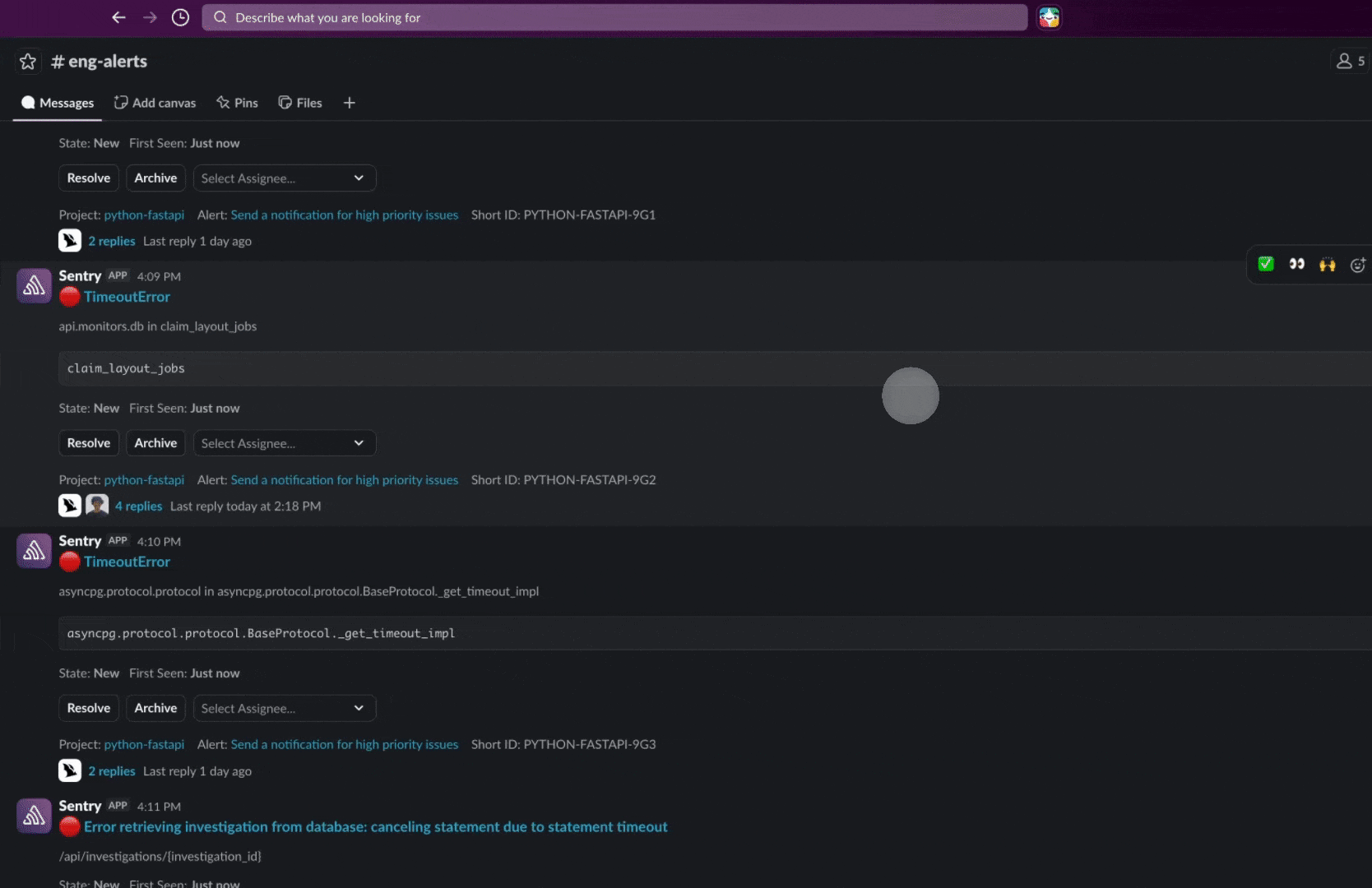Click Sentry avatar on the 4:10 PM message
Viewport: 1372px width, 888px height.
pyautogui.click(x=34, y=551)
